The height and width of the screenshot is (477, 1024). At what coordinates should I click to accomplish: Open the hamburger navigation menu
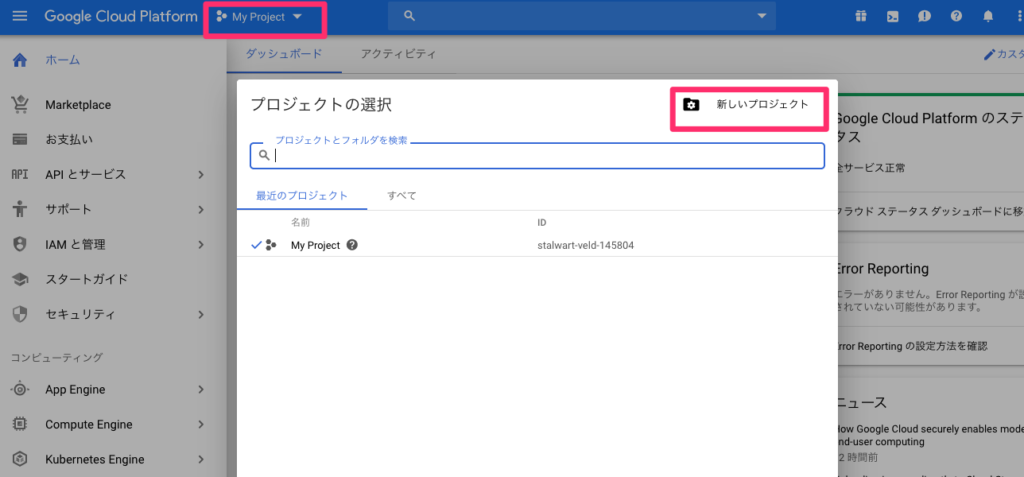point(20,16)
